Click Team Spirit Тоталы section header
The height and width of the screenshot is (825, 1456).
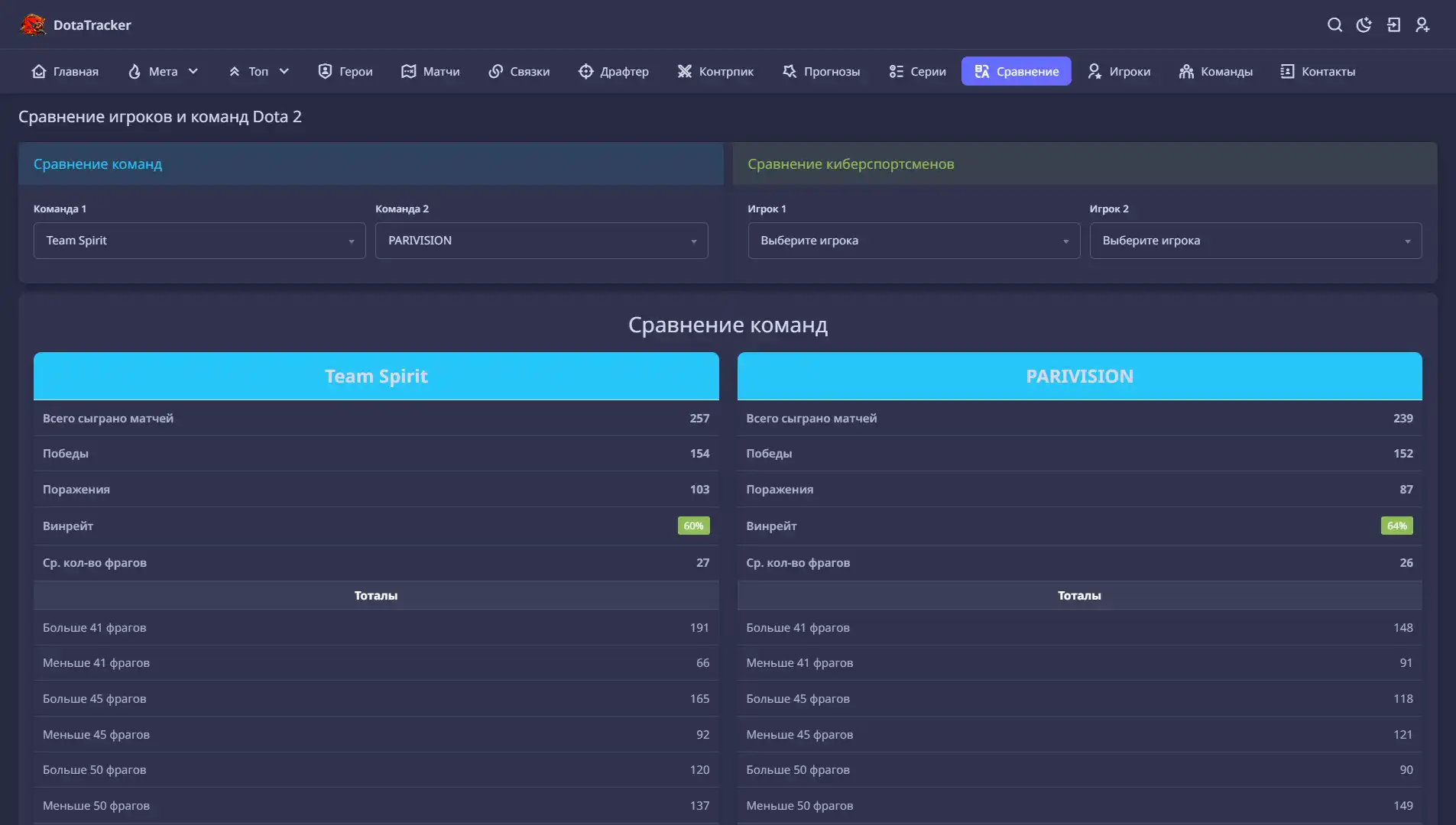coord(376,595)
